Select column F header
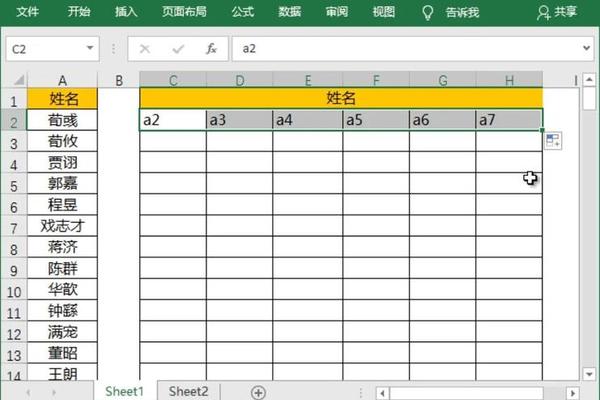Image resolution: width=600 pixels, height=400 pixels. pyautogui.click(x=376, y=80)
